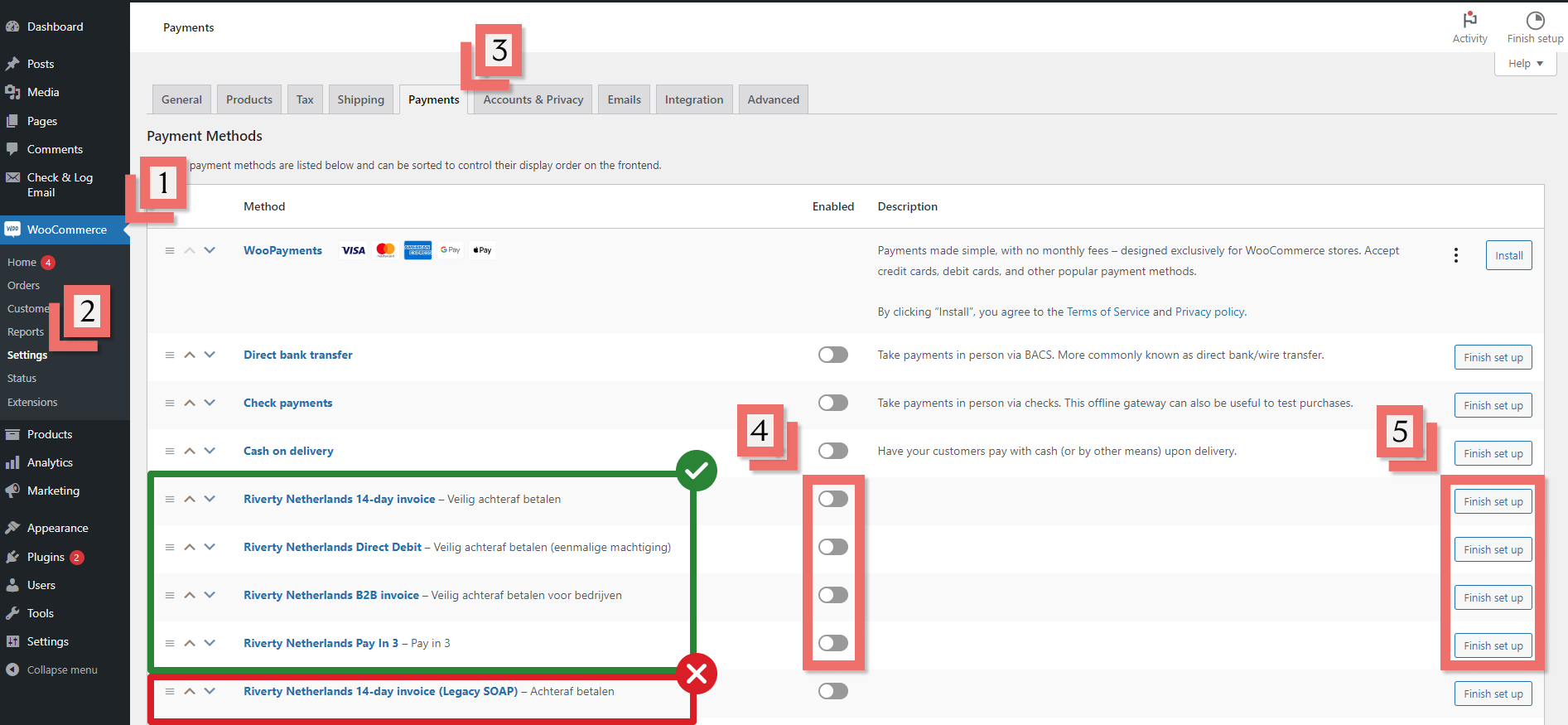The width and height of the screenshot is (1568, 725).
Task: Click the Finish setup progress icon
Action: 1535,20
